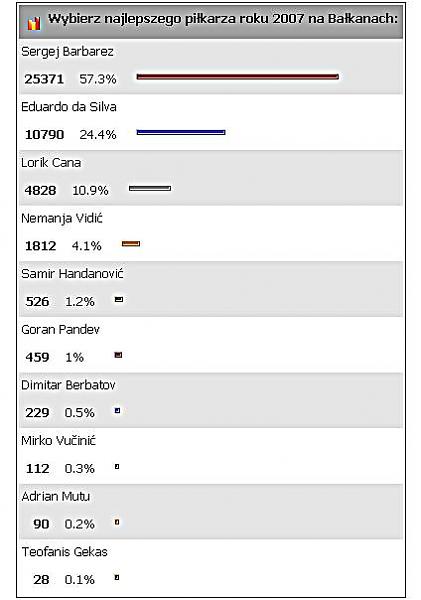
Task: Select Teofanis Gekas name
Action: 64,552
